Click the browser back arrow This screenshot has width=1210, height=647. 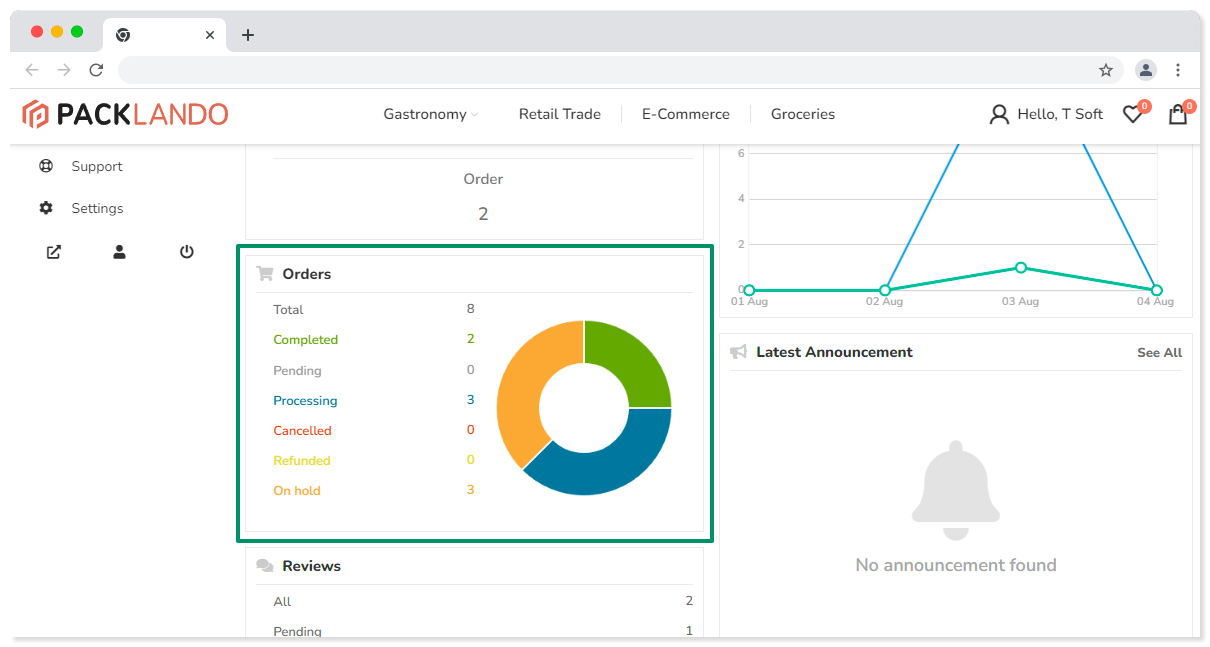point(32,70)
